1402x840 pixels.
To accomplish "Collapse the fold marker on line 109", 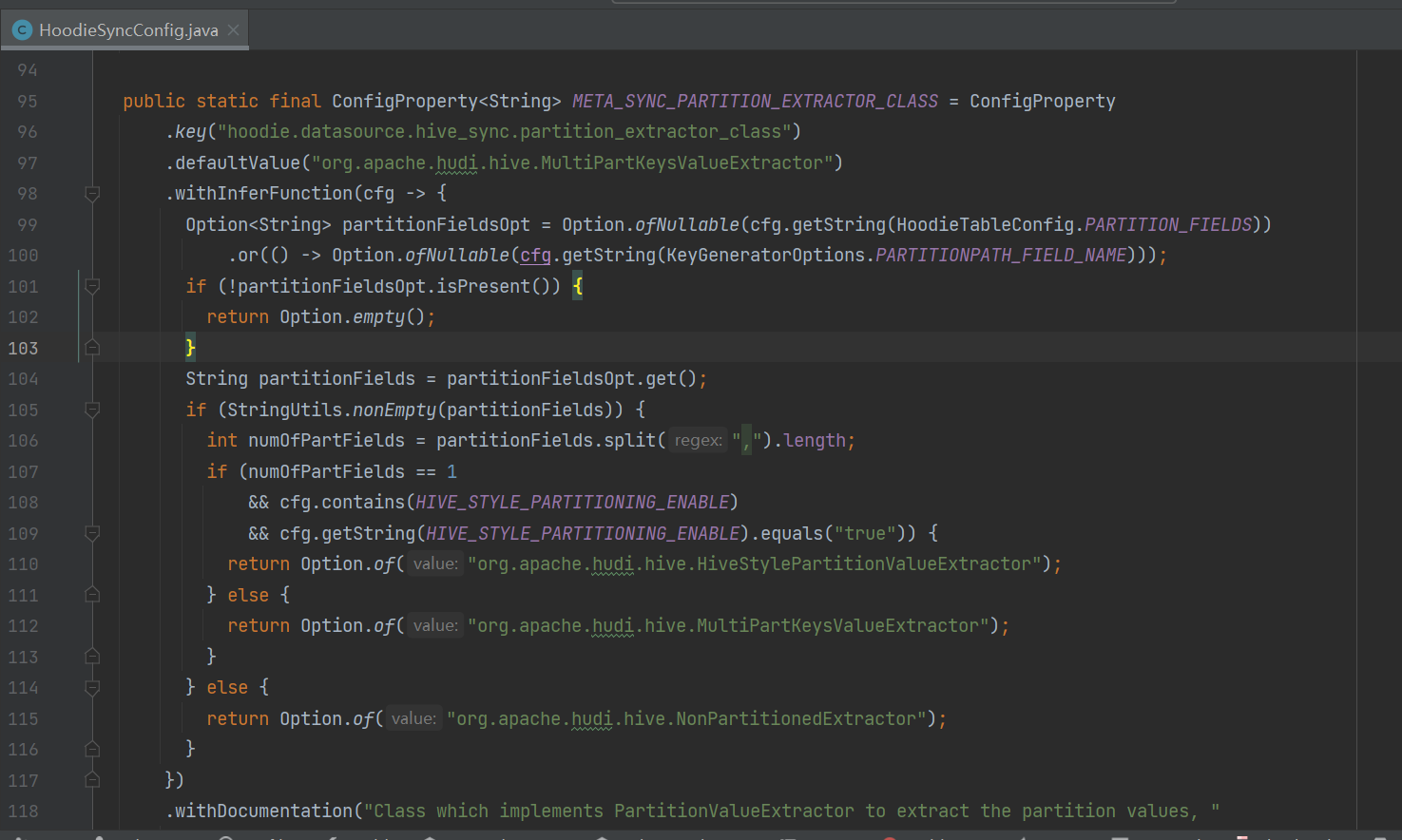I will click(92, 533).
